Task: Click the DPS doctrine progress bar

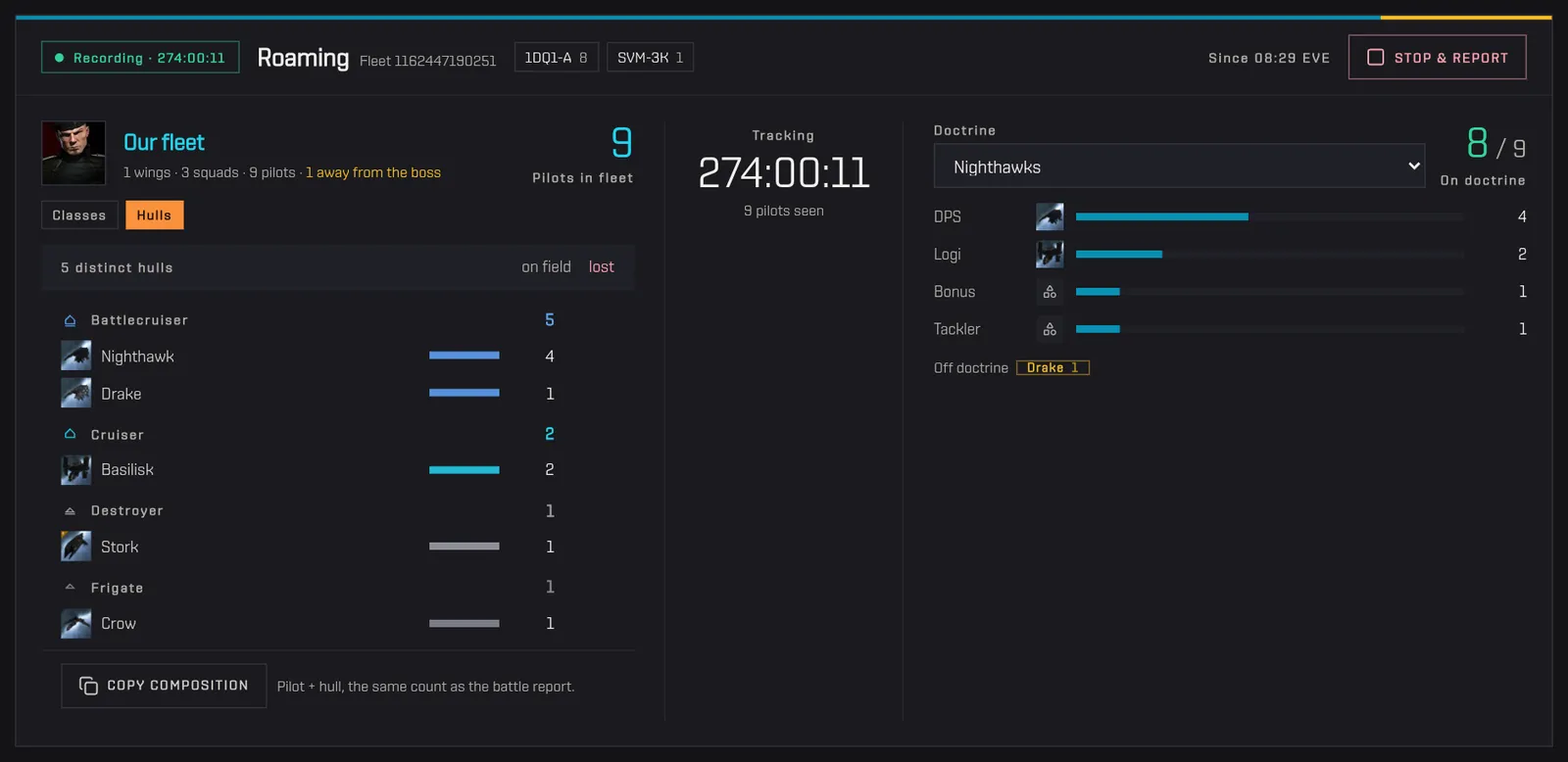Action: click(1270, 216)
